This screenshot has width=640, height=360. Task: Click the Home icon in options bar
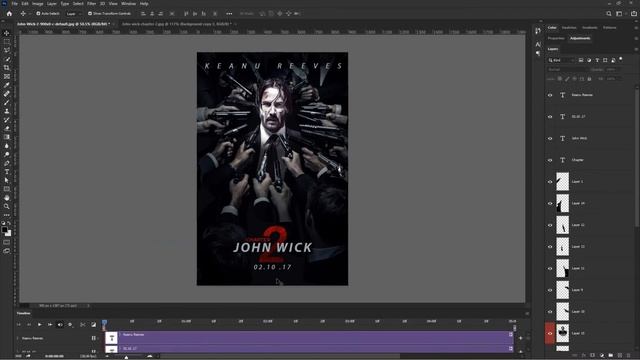9,13
